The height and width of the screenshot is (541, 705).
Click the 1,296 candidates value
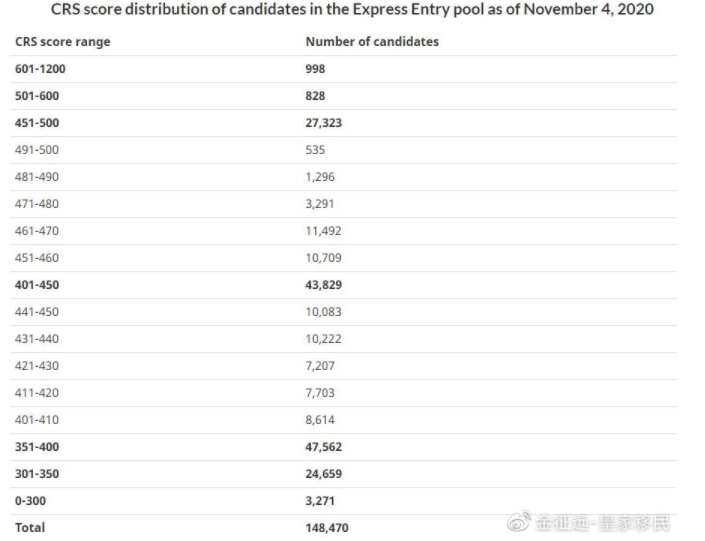click(x=320, y=177)
